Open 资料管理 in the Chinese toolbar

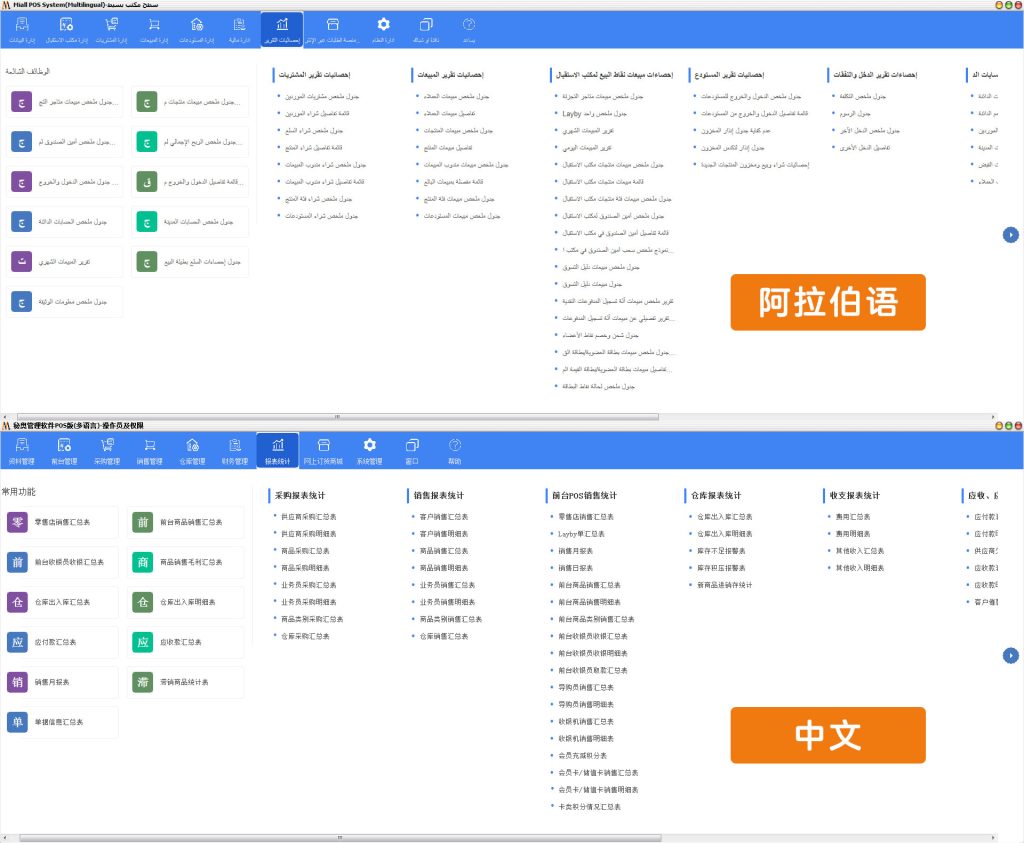[22, 451]
